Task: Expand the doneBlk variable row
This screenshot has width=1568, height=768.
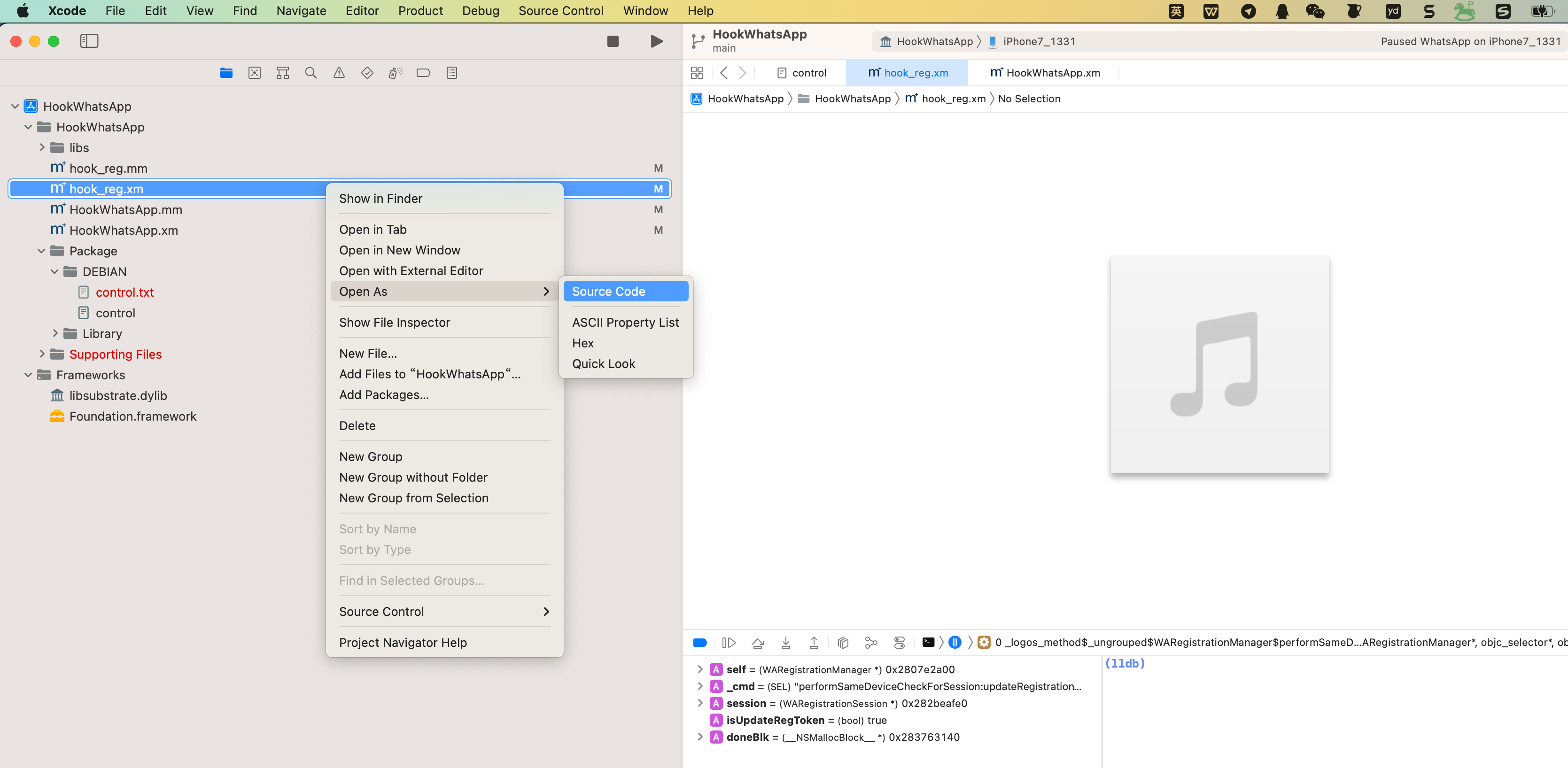Action: [x=699, y=737]
